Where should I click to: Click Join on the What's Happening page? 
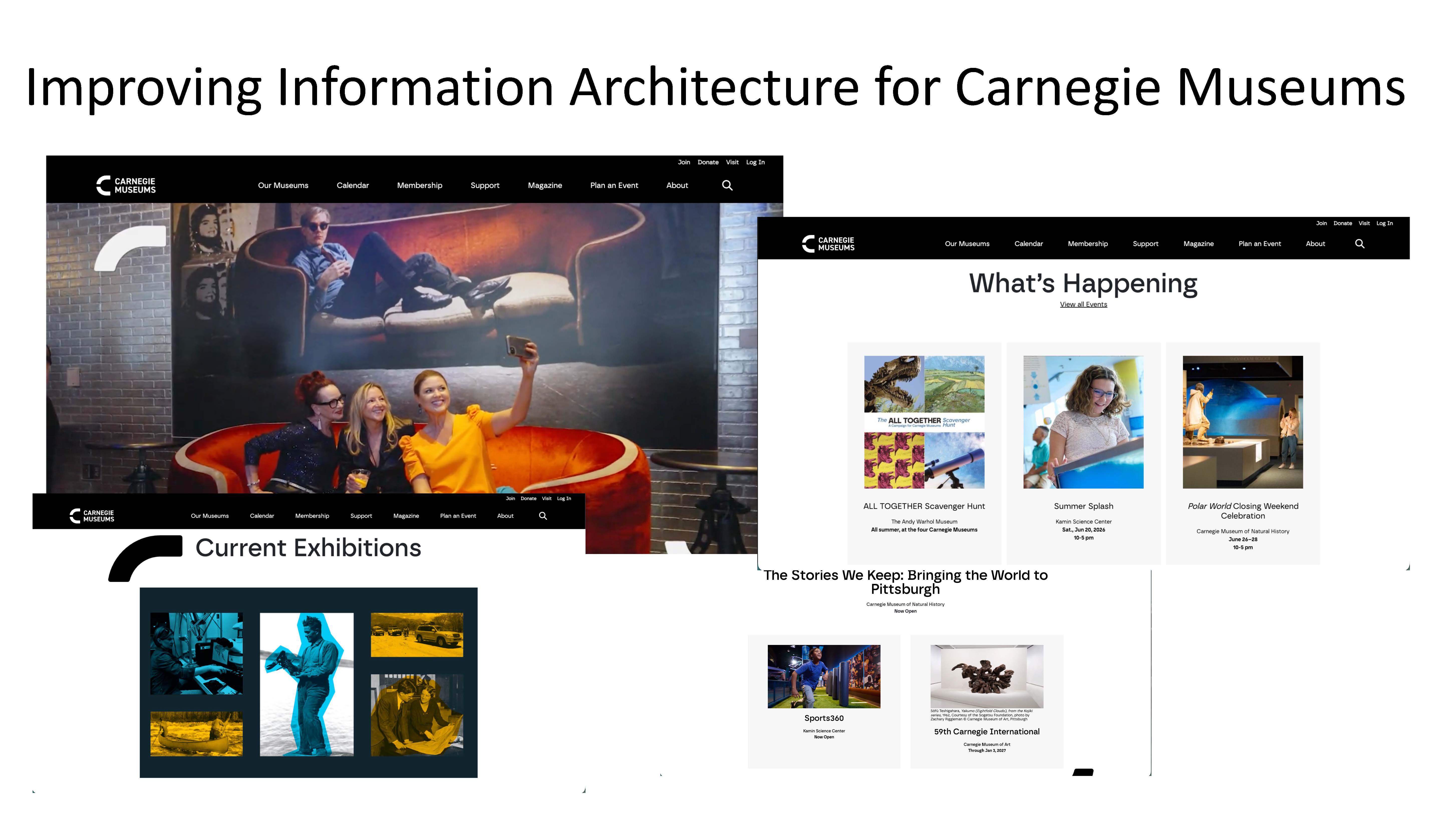click(1321, 223)
